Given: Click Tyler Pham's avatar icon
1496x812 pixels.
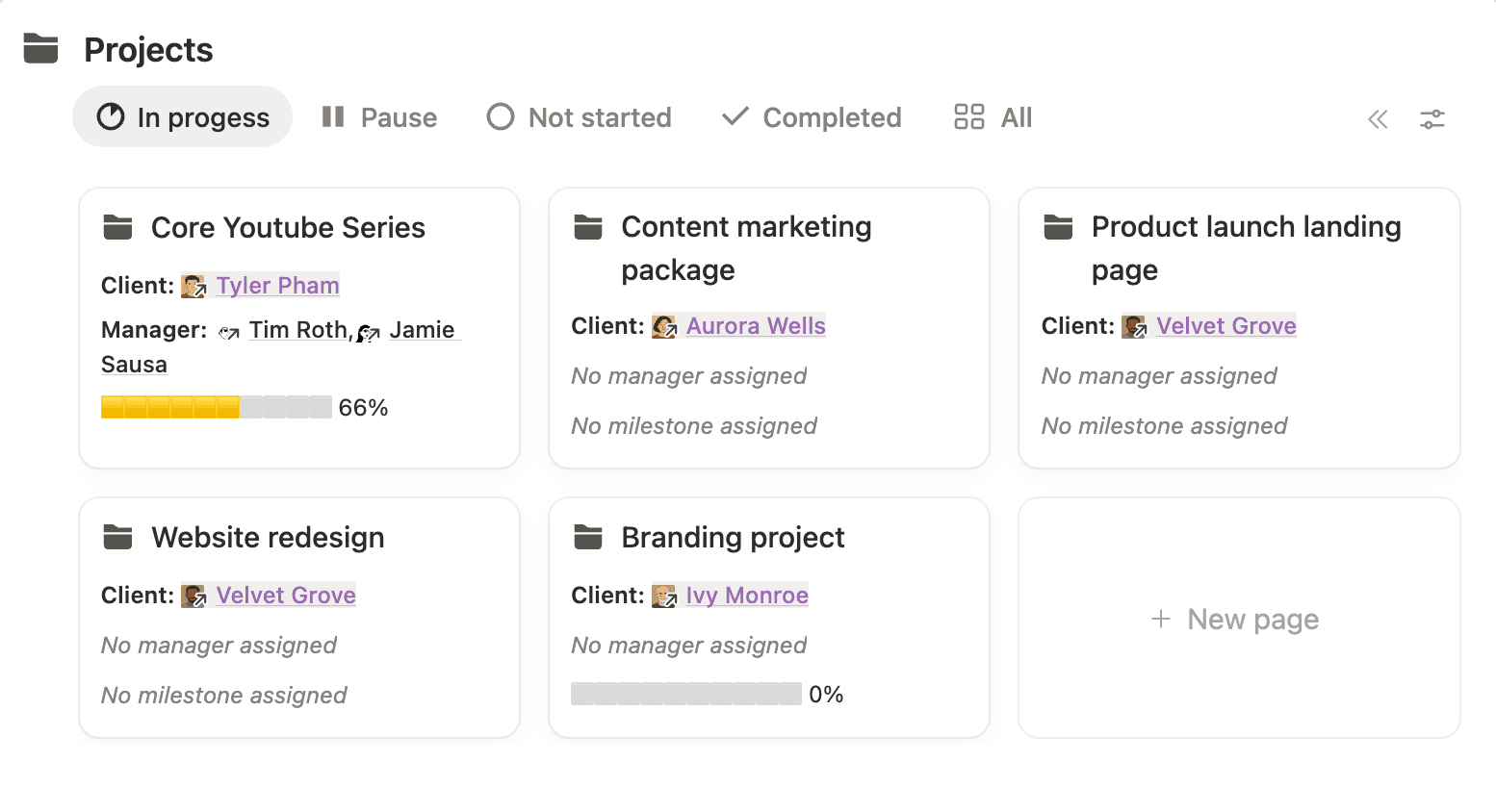Looking at the screenshot, I should [x=193, y=286].
